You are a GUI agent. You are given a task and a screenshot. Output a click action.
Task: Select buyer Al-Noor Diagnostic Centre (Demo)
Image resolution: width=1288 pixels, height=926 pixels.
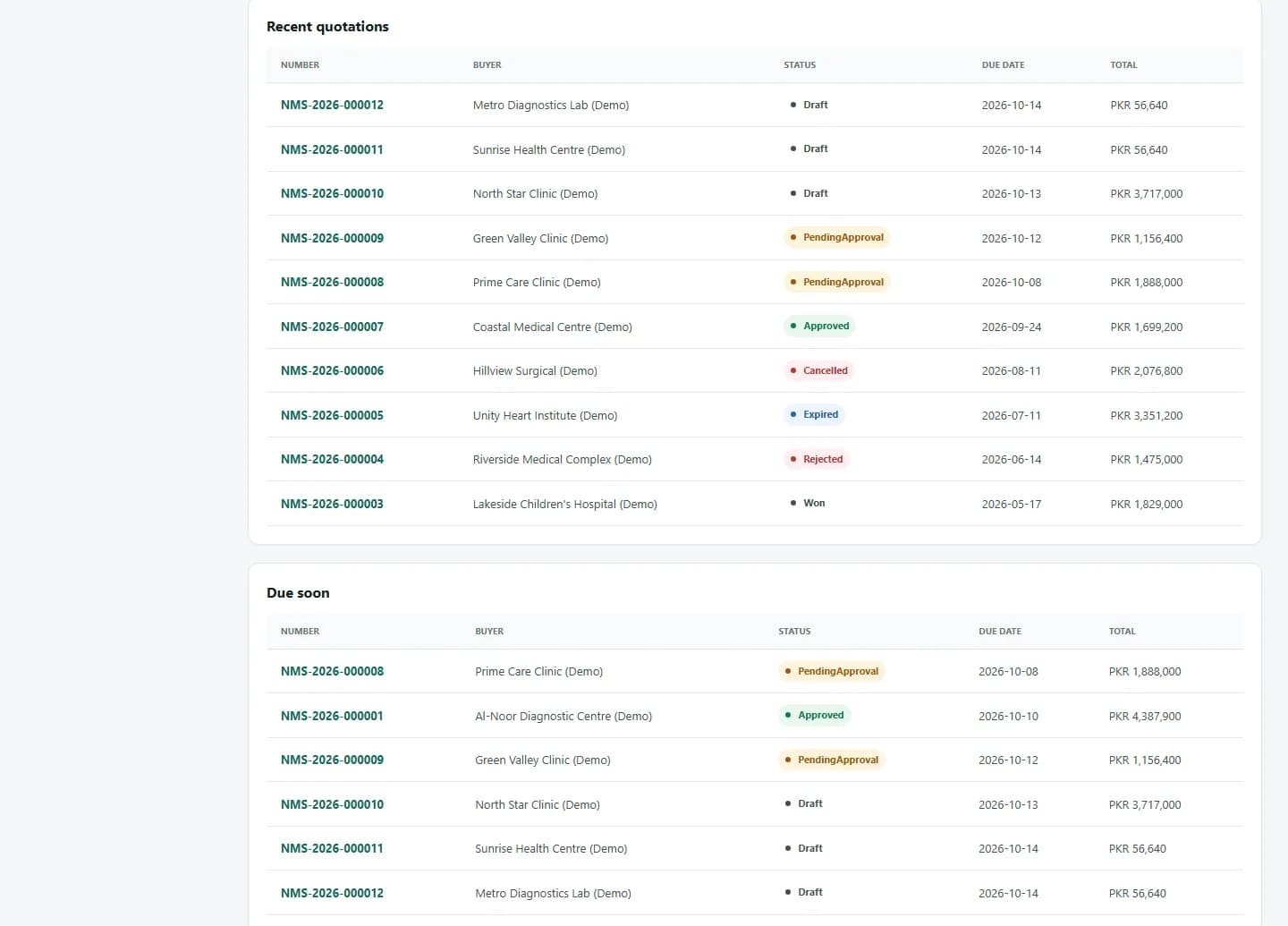563,716
